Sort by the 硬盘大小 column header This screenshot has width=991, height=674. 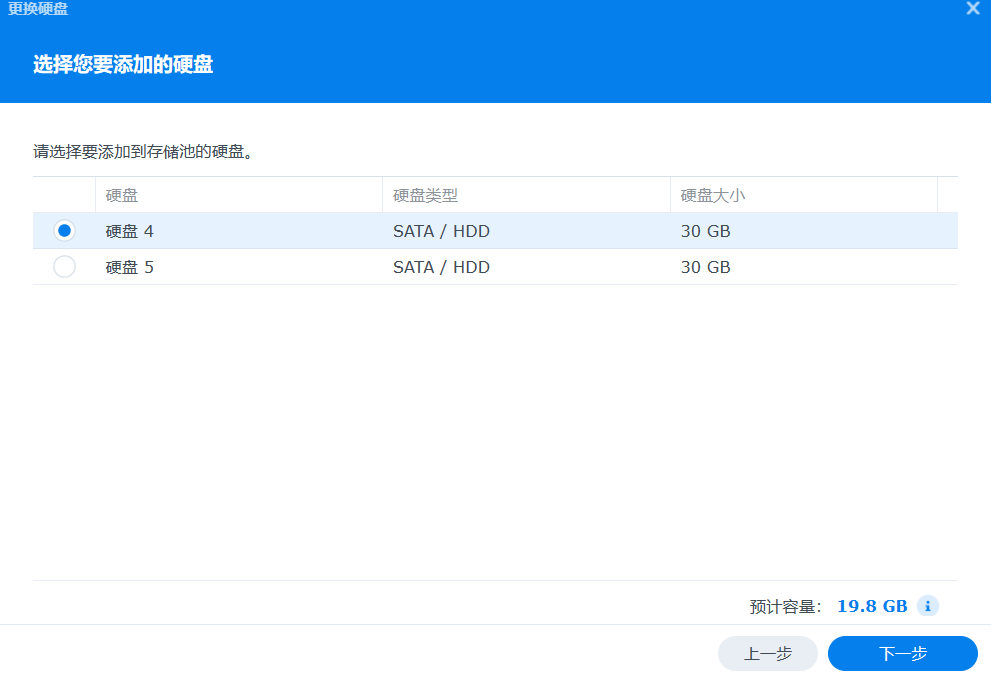(803, 195)
